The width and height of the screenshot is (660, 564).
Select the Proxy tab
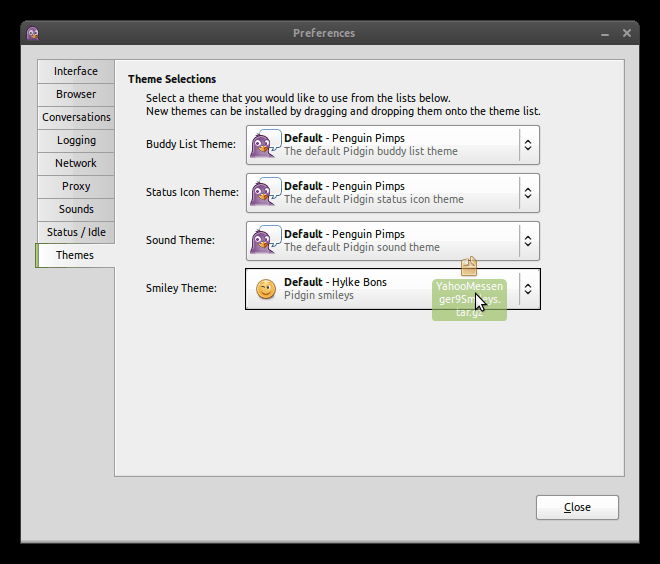(76, 186)
